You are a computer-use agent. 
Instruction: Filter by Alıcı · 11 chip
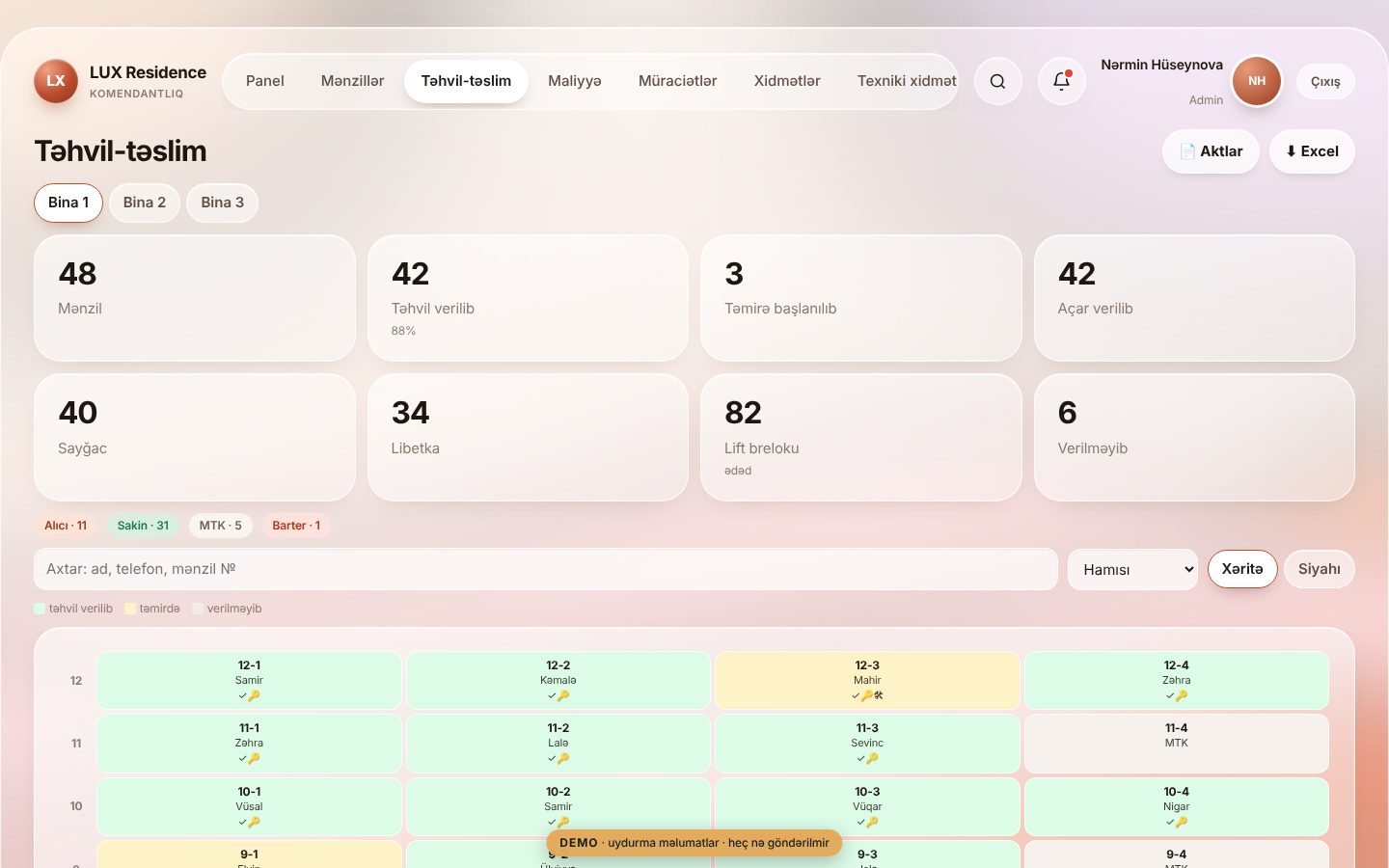pos(66,526)
